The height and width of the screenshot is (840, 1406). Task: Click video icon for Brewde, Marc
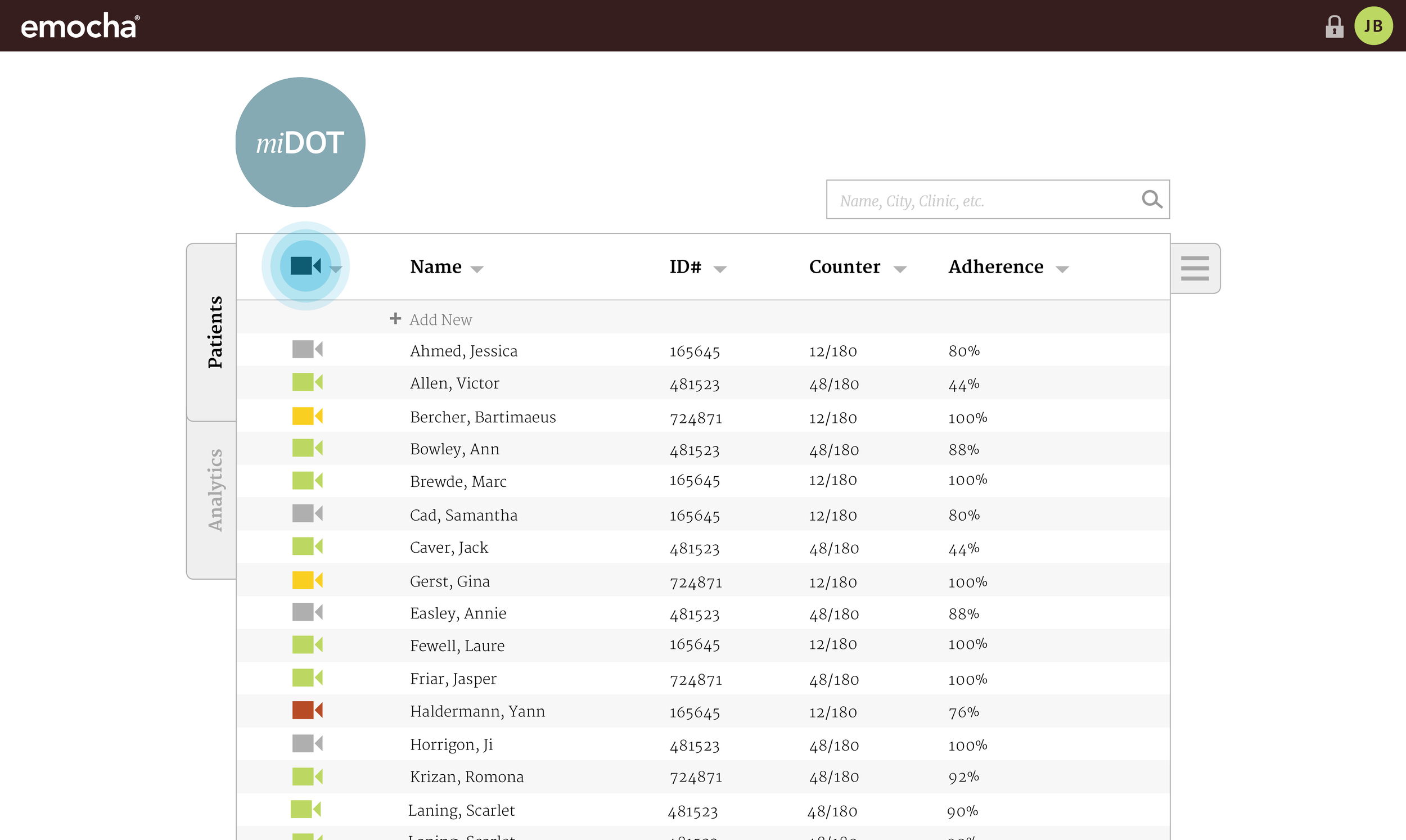pyautogui.click(x=307, y=481)
